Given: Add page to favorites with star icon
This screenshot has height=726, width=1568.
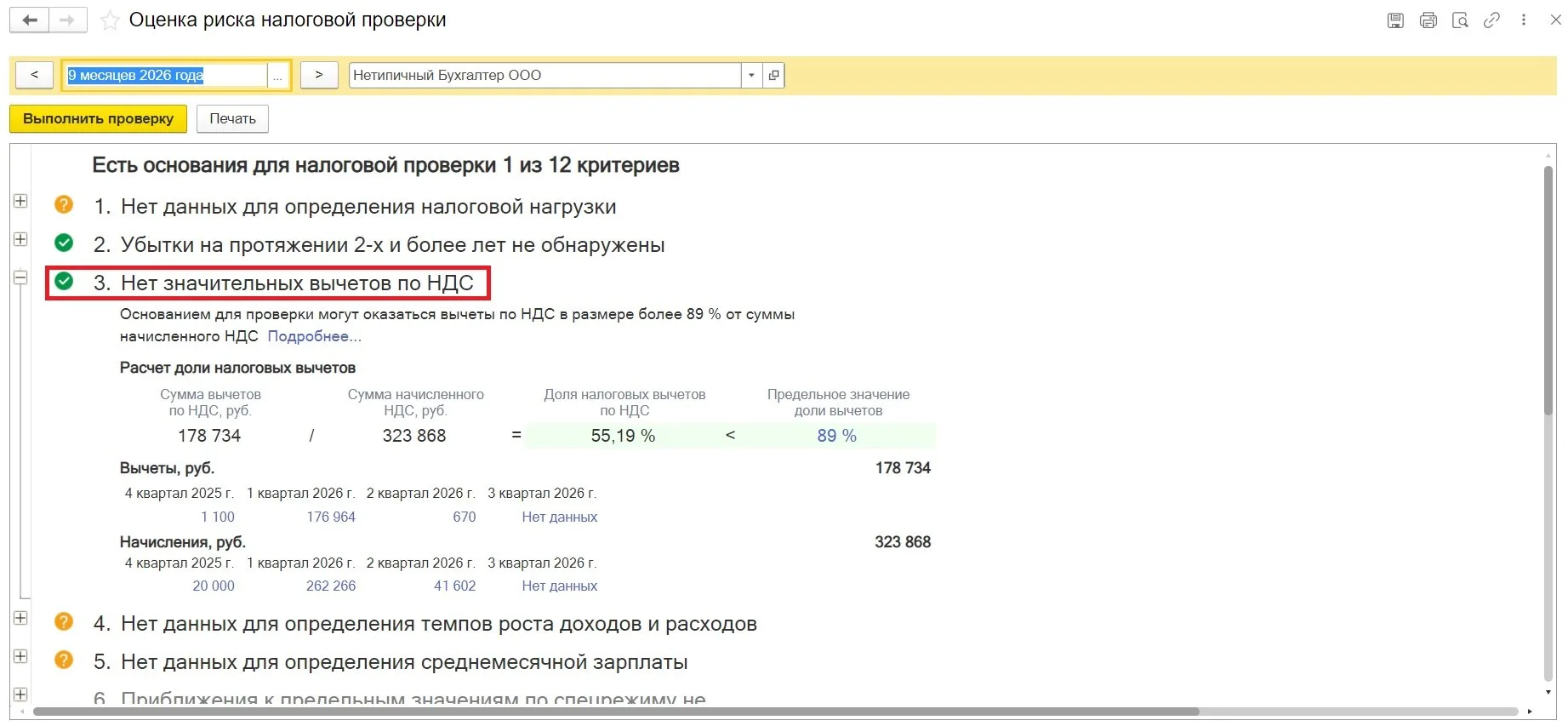Looking at the screenshot, I should click(110, 20).
